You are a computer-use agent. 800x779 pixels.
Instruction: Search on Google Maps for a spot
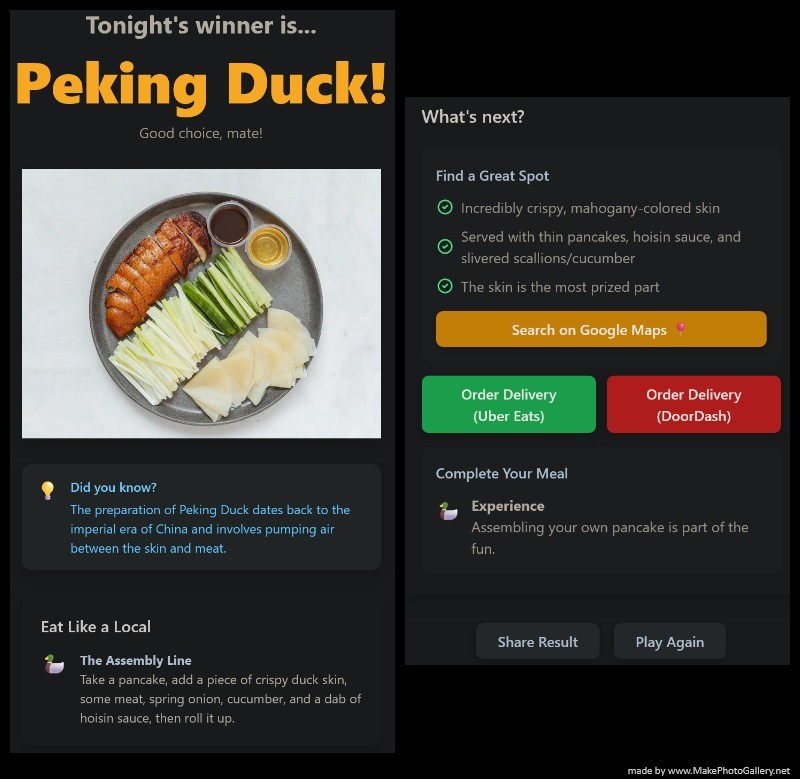point(601,329)
